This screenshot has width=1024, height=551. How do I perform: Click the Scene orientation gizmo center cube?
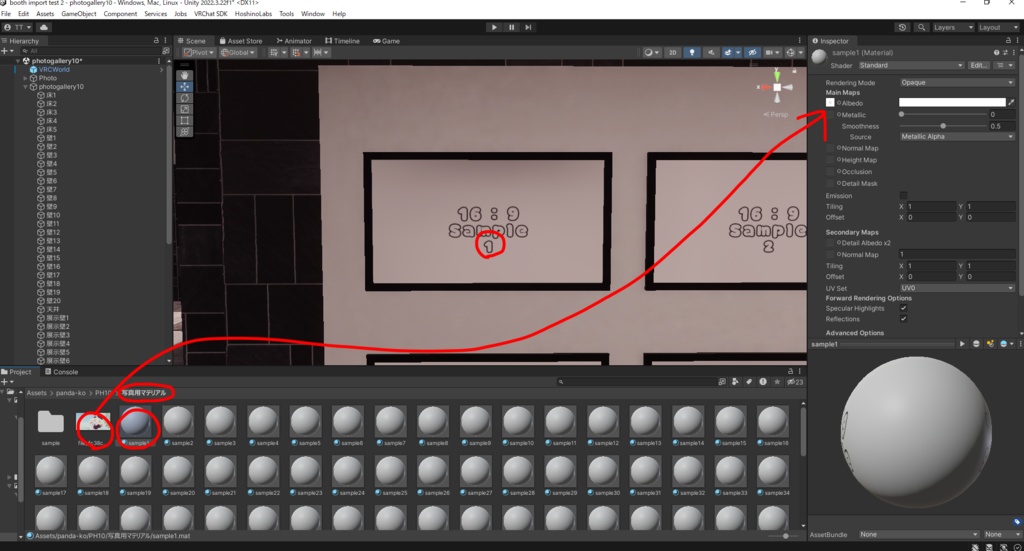777,87
